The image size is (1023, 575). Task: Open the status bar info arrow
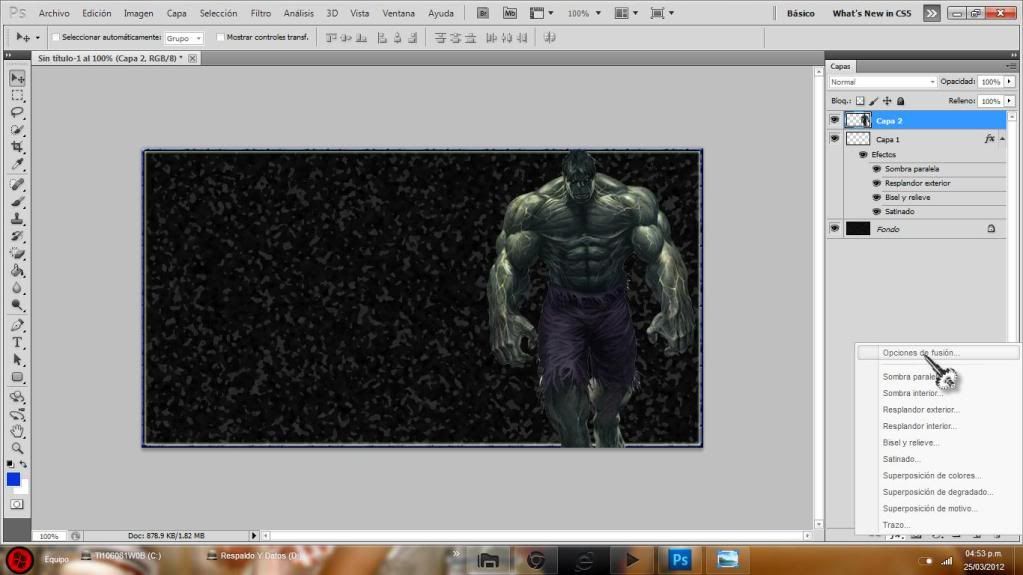click(254, 536)
